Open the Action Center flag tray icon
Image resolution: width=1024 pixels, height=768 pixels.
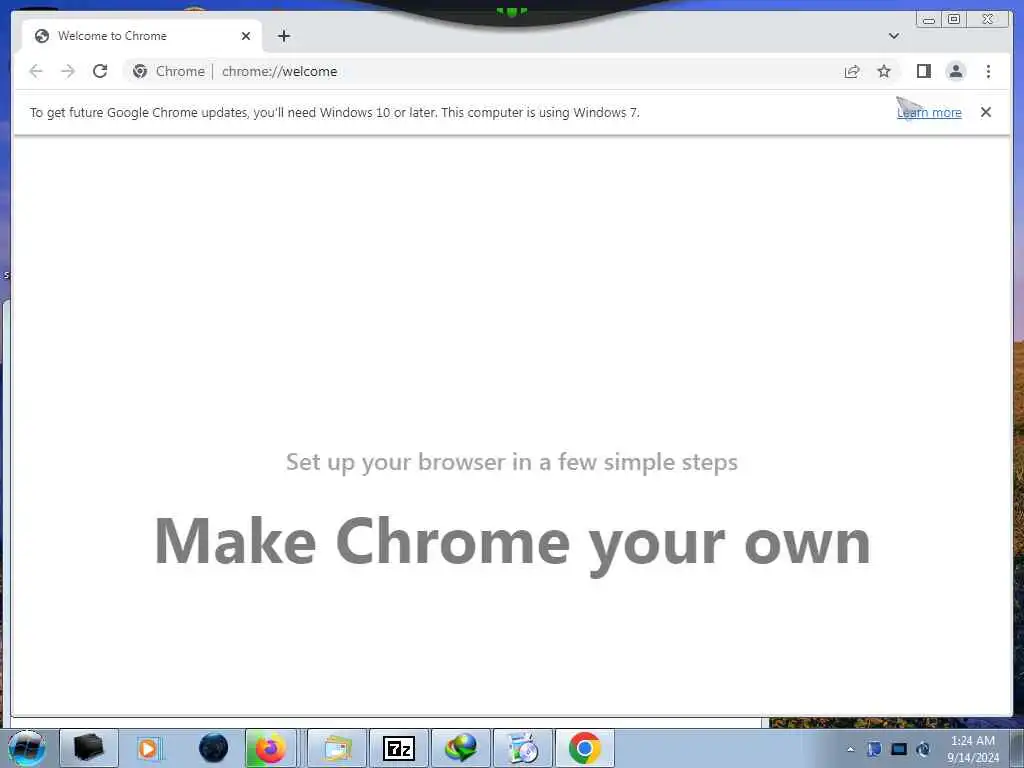874,749
